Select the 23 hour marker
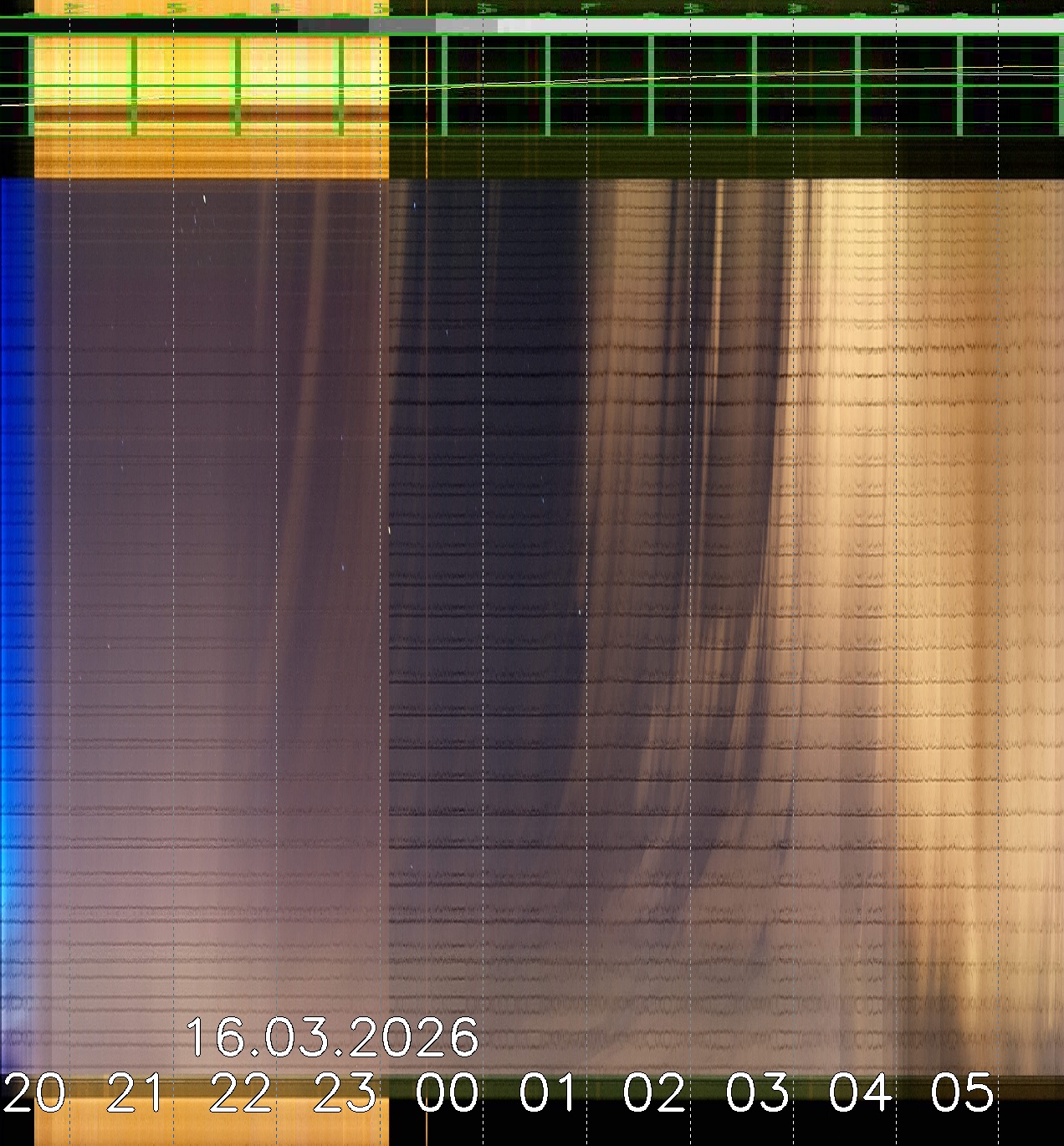The image size is (1064, 1146). point(345,1093)
